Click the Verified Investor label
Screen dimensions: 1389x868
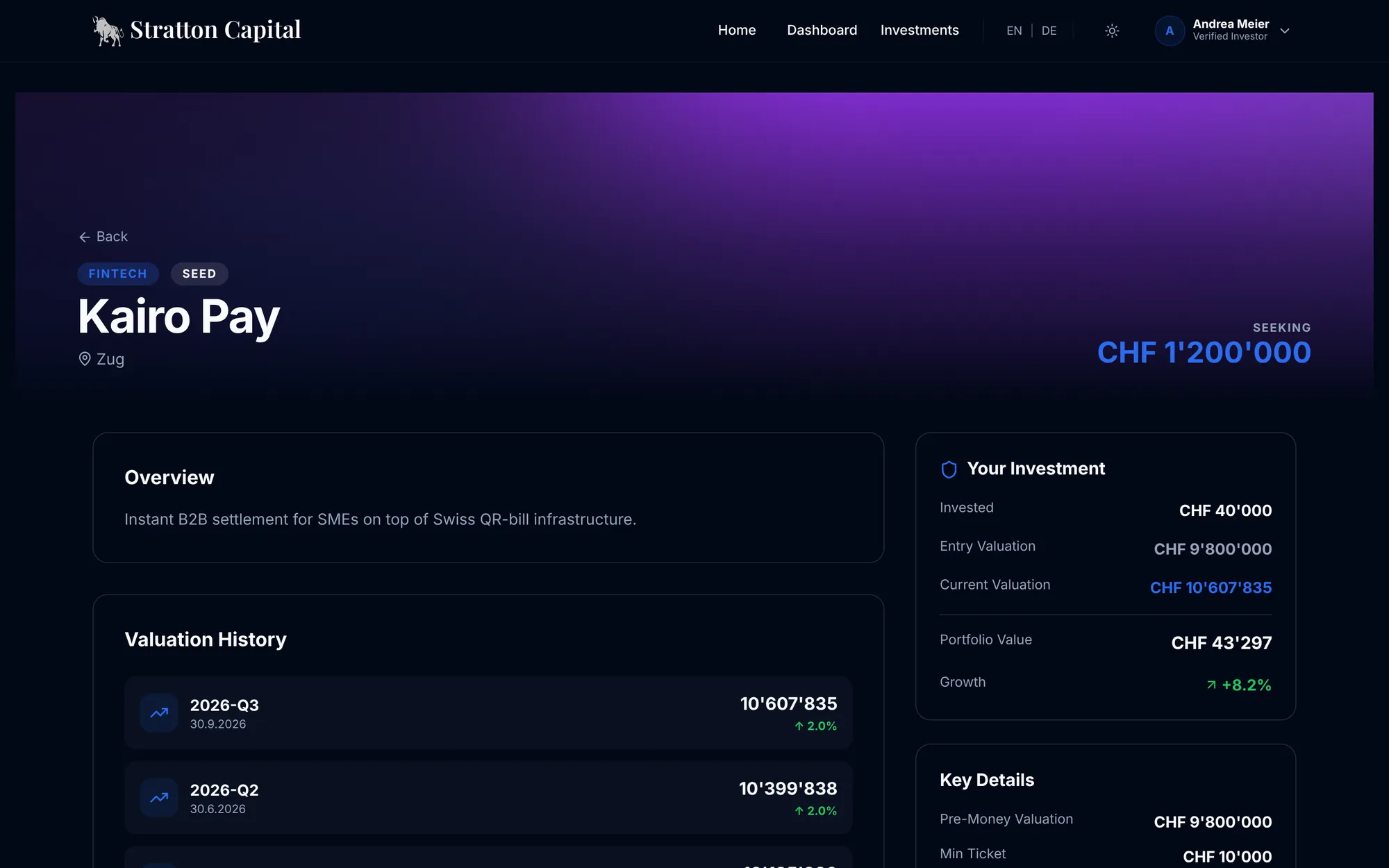click(1230, 37)
